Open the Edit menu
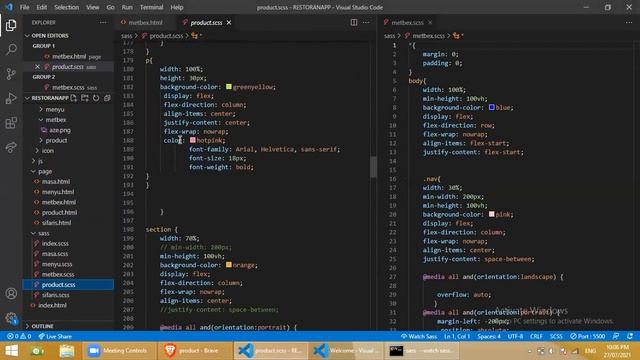Image resolution: width=640 pixels, height=360 pixels. [42, 7]
